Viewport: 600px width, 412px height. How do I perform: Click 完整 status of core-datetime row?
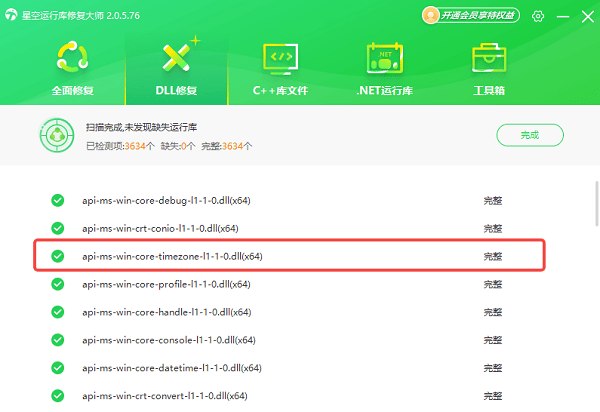[492, 368]
